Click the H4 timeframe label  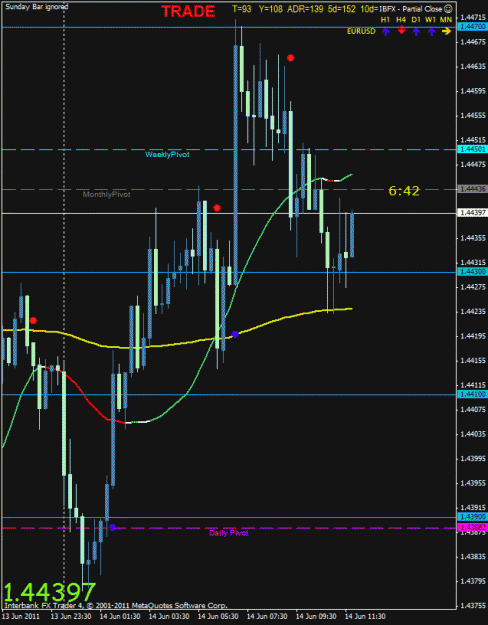(401, 19)
